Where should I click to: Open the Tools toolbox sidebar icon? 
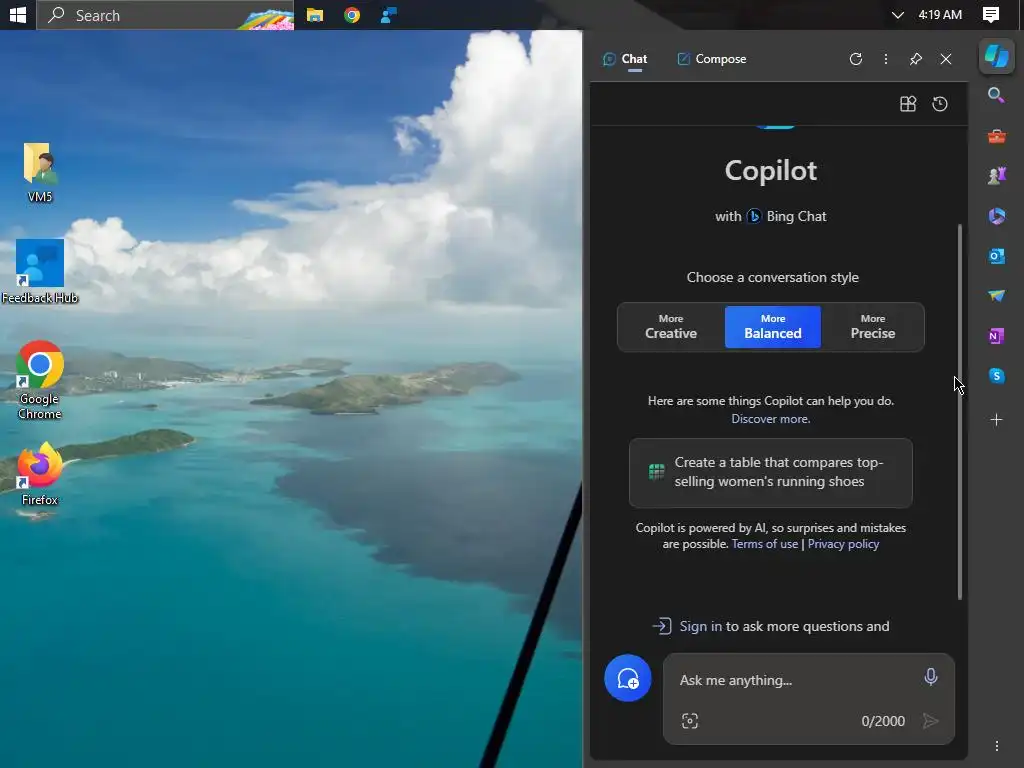997,136
